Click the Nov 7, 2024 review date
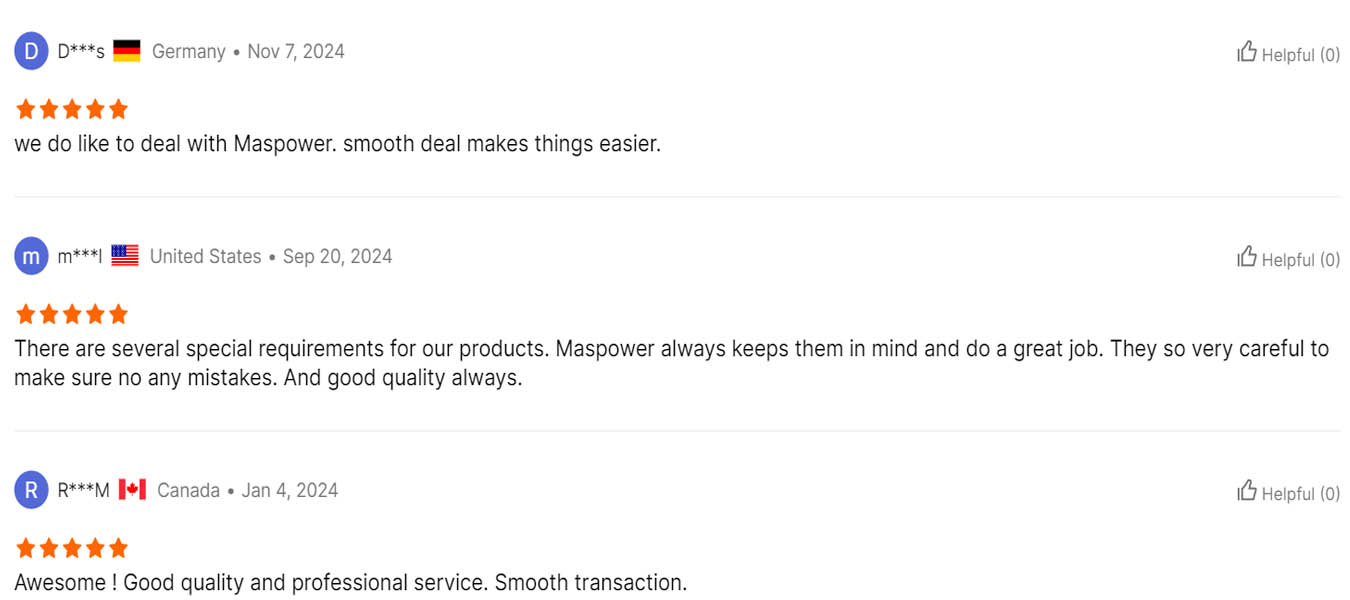Screen dimensions: 1350x600 coord(296,52)
